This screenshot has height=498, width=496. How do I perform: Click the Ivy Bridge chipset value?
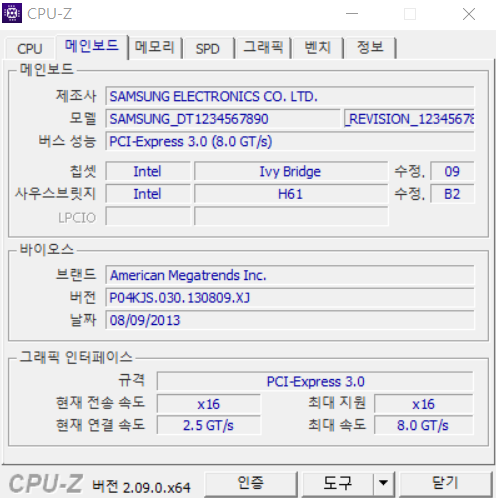coord(291,171)
